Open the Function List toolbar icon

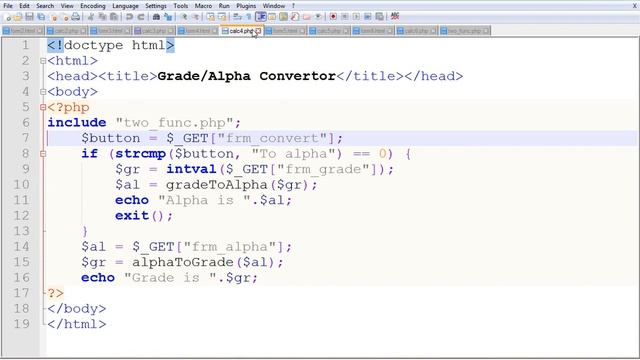tap(295, 17)
